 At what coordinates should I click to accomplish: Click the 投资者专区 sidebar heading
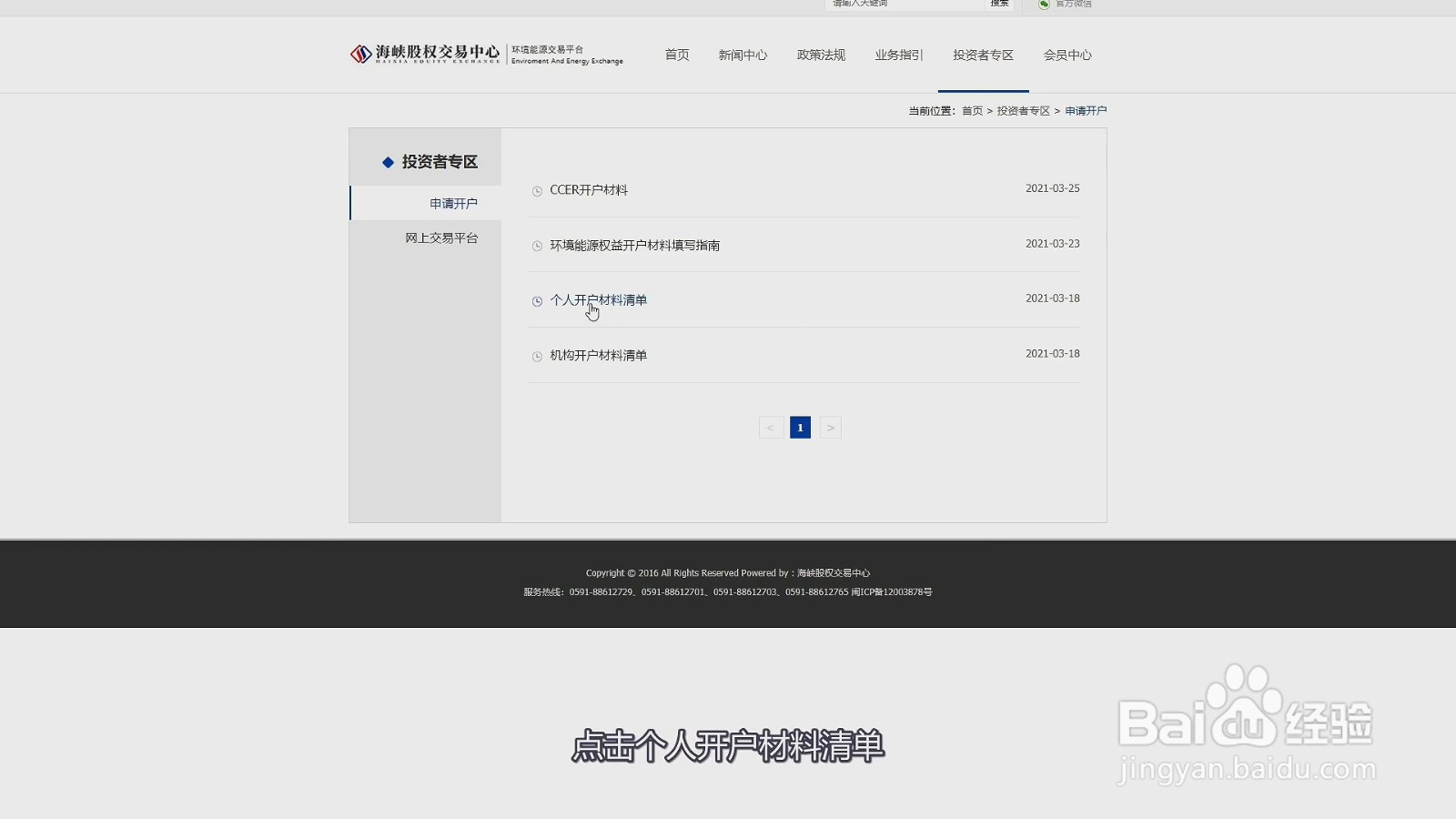(x=440, y=162)
